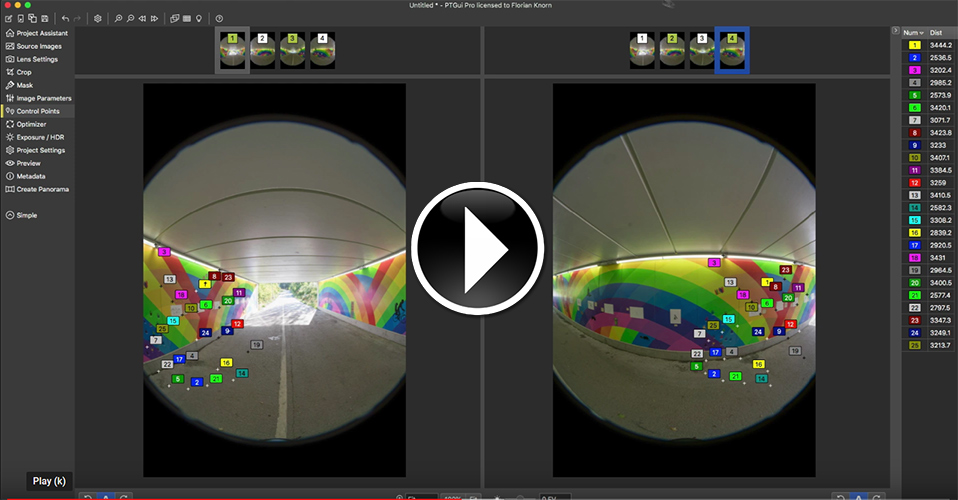Click the Redo arrow icon
Image resolution: width=958 pixels, height=500 pixels.
[x=78, y=19]
